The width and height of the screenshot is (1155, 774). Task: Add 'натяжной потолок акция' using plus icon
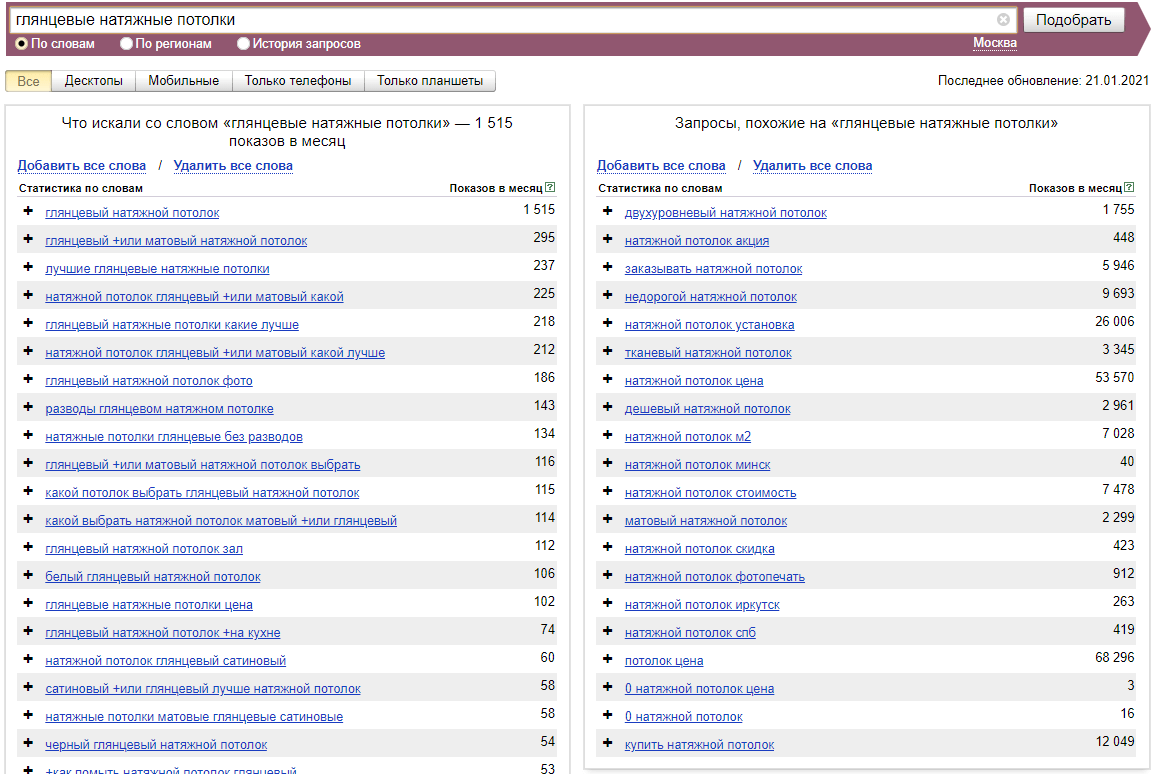point(608,239)
